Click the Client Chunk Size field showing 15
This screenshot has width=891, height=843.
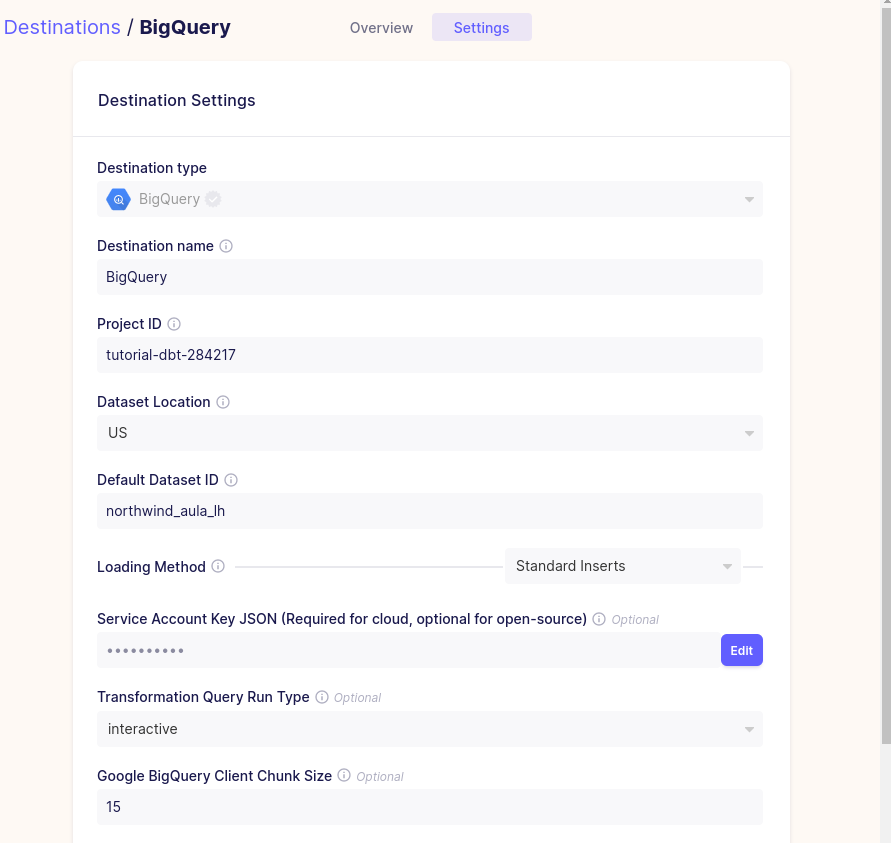coord(430,807)
